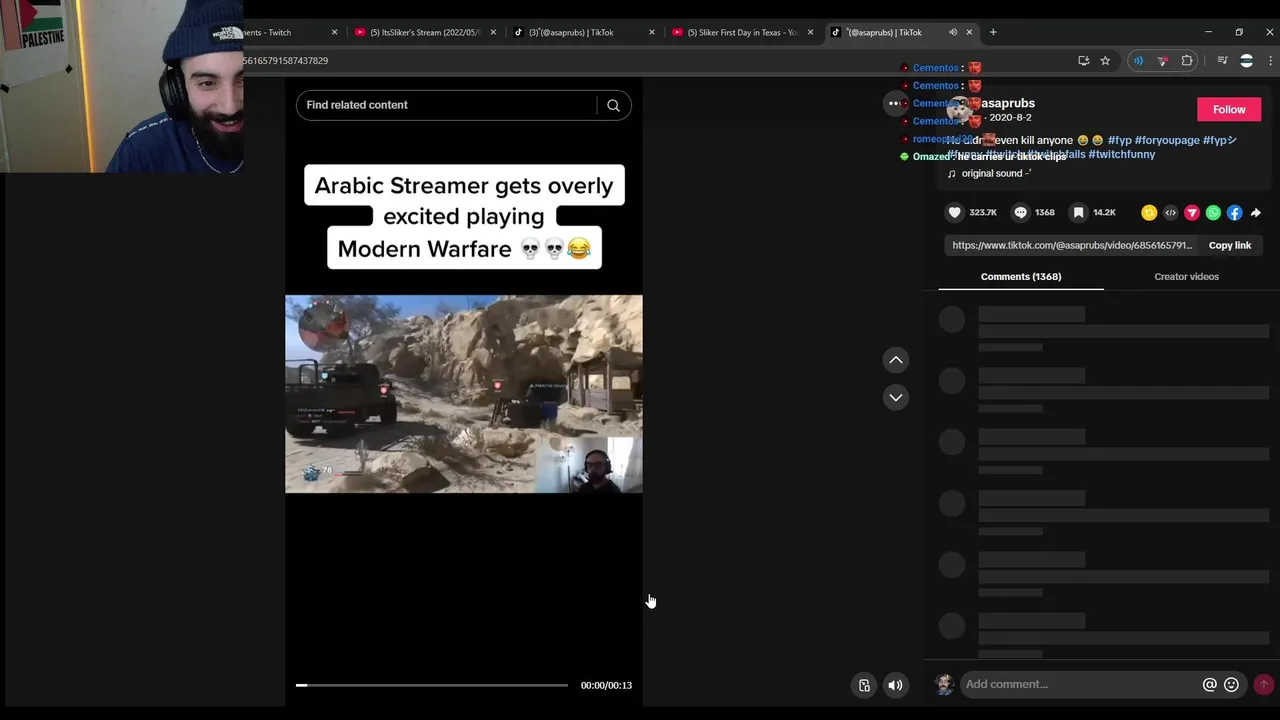Image resolution: width=1280 pixels, height=720 pixels.
Task: Click install app icon in address bar
Action: click(x=1083, y=61)
